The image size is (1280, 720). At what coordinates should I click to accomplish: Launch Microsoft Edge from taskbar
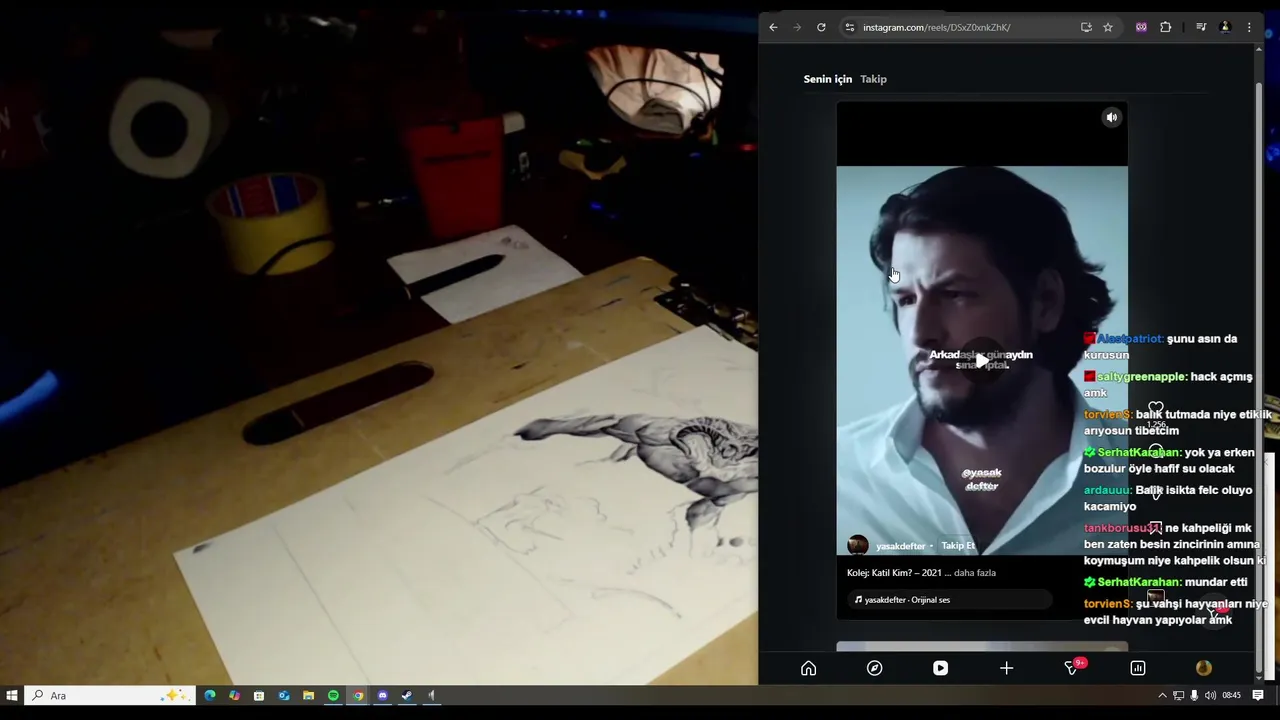210,695
